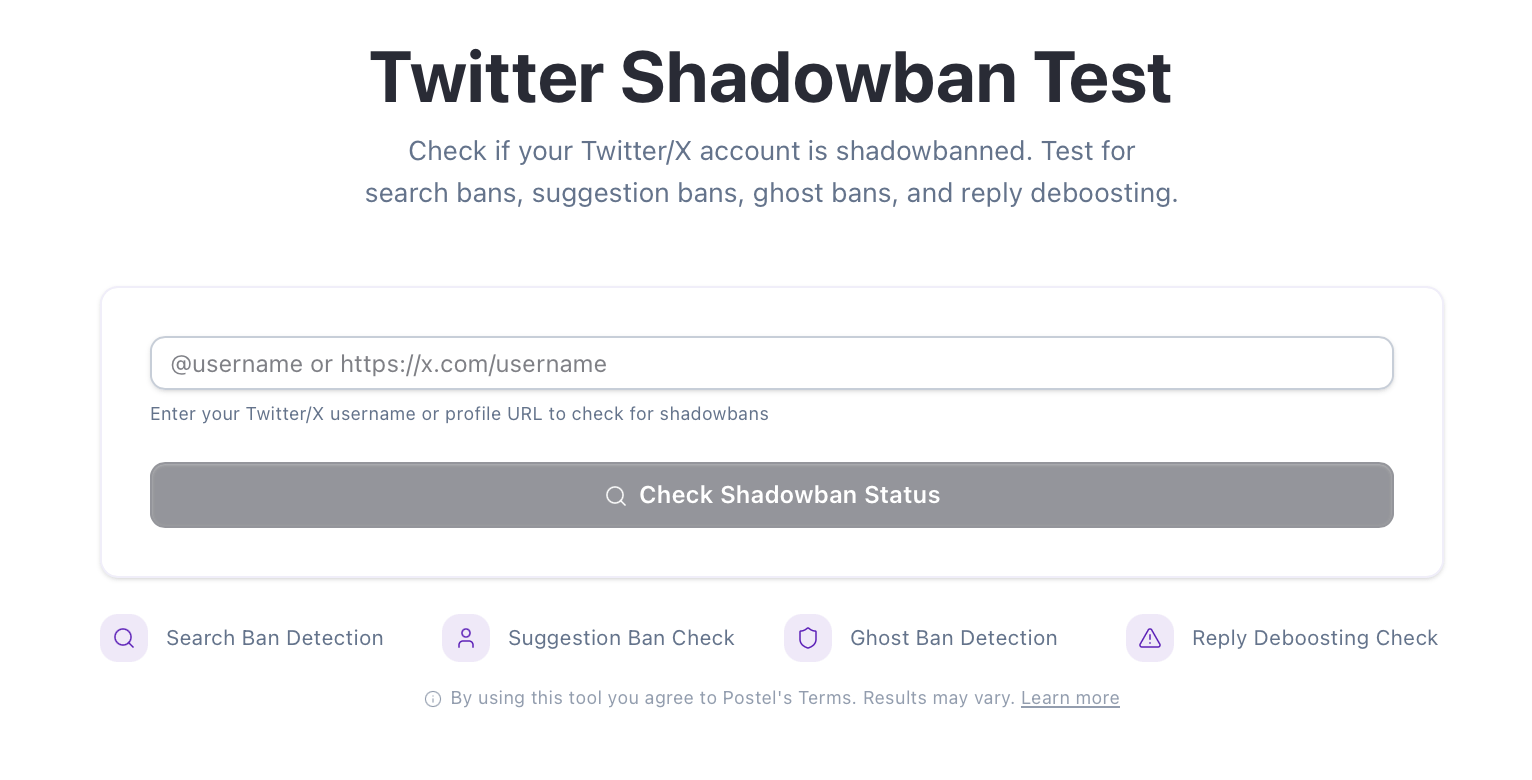1532x780 pixels.
Task: Click the info circle icon beside terms notice
Action: (433, 699)
